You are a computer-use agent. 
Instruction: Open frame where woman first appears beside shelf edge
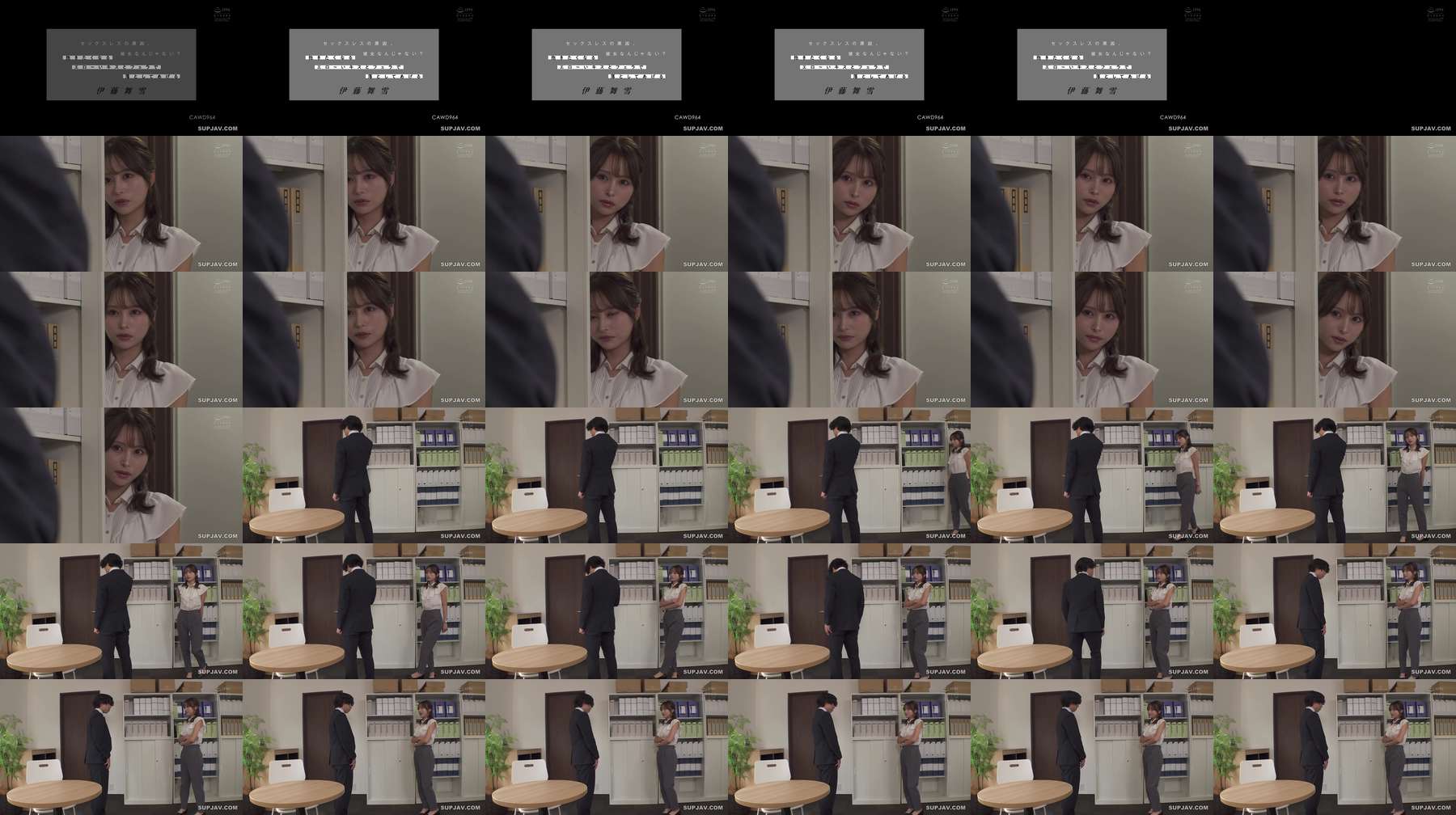click(849, 475)
